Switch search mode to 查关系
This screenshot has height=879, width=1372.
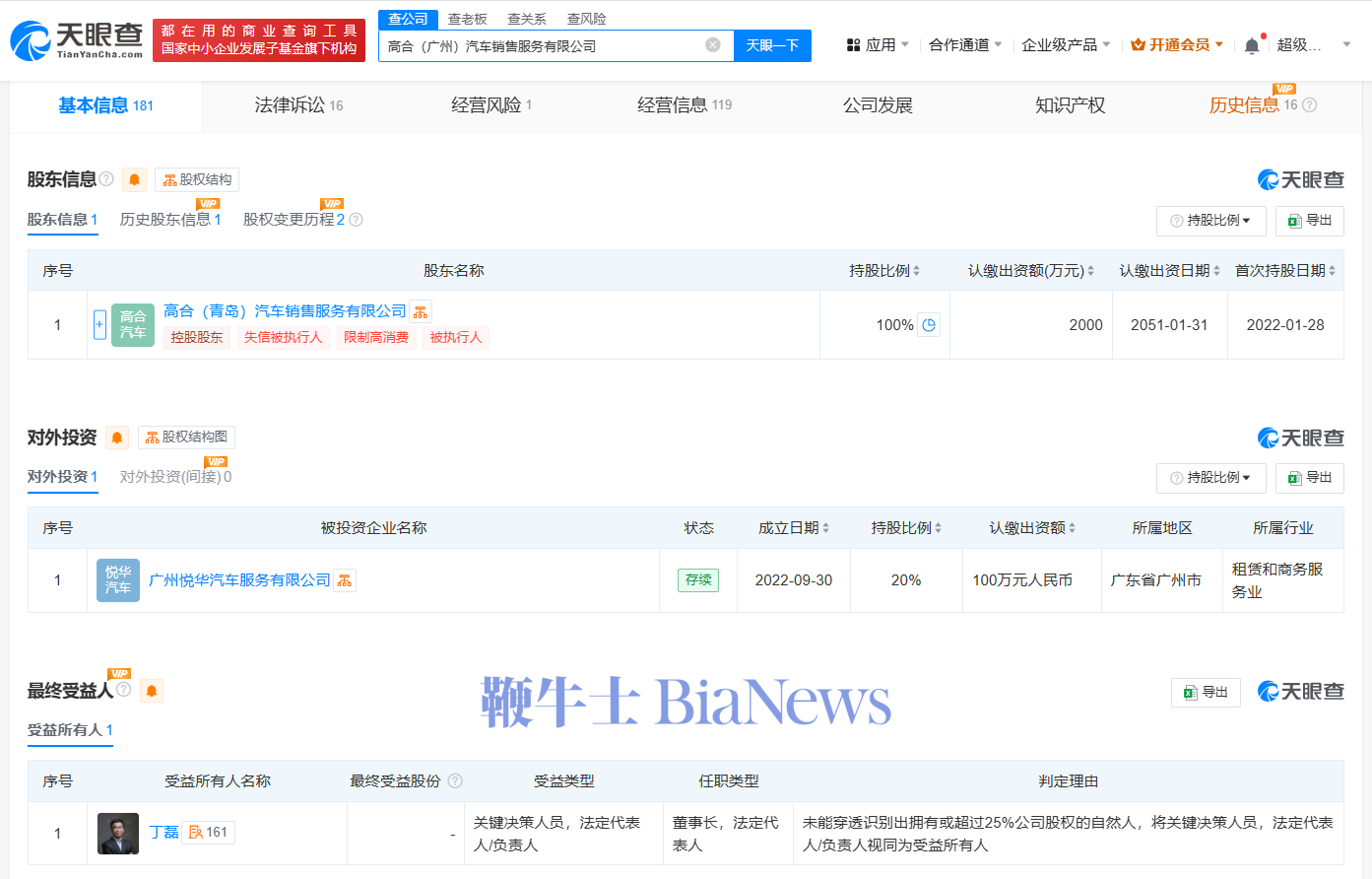point(527,19)
